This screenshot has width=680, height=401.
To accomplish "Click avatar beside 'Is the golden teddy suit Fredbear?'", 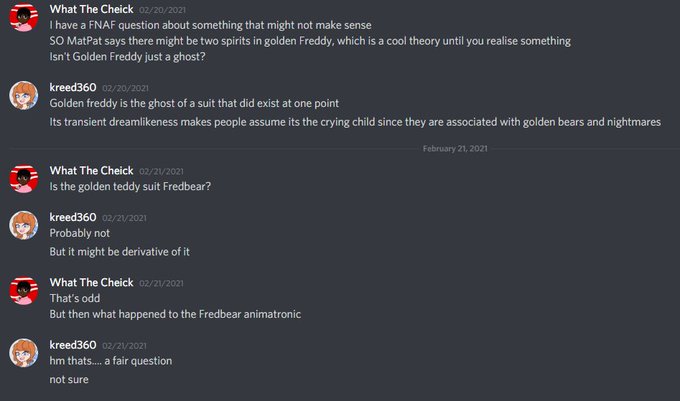I will click(x=23, y=179).
